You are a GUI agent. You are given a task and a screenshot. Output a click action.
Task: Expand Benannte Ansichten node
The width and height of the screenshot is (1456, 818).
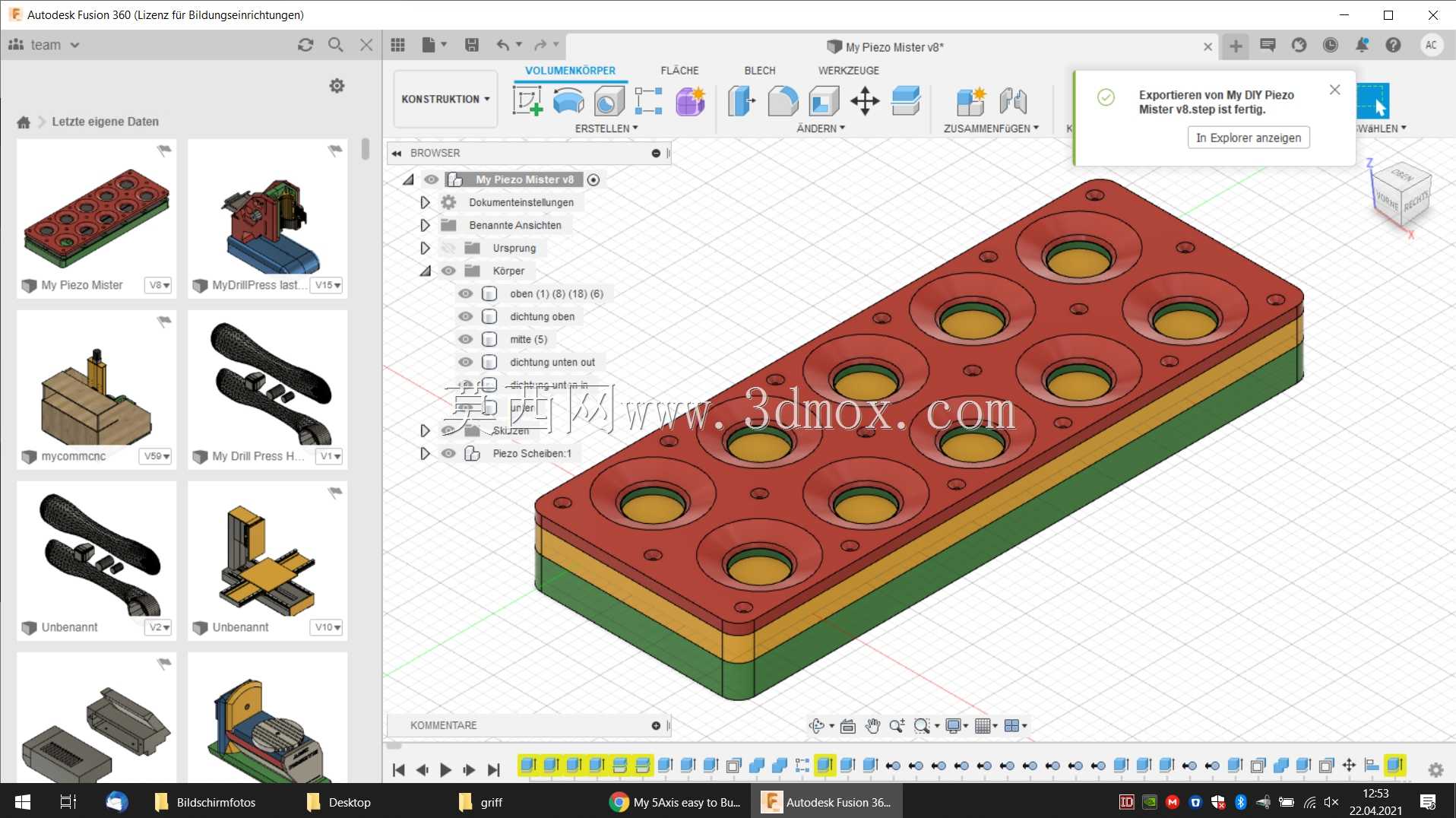(425, 225)
